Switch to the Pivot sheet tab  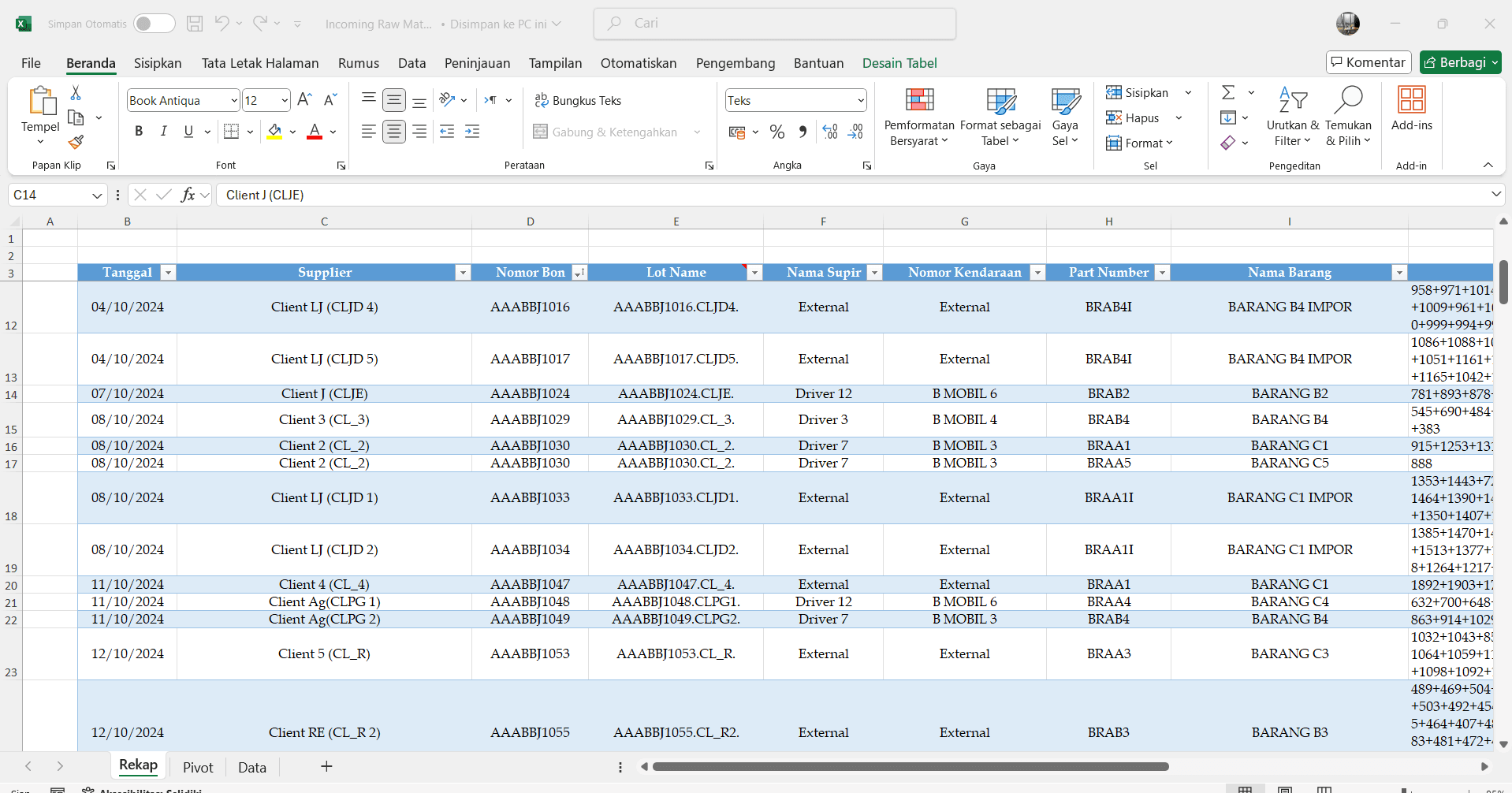[198, 767]
